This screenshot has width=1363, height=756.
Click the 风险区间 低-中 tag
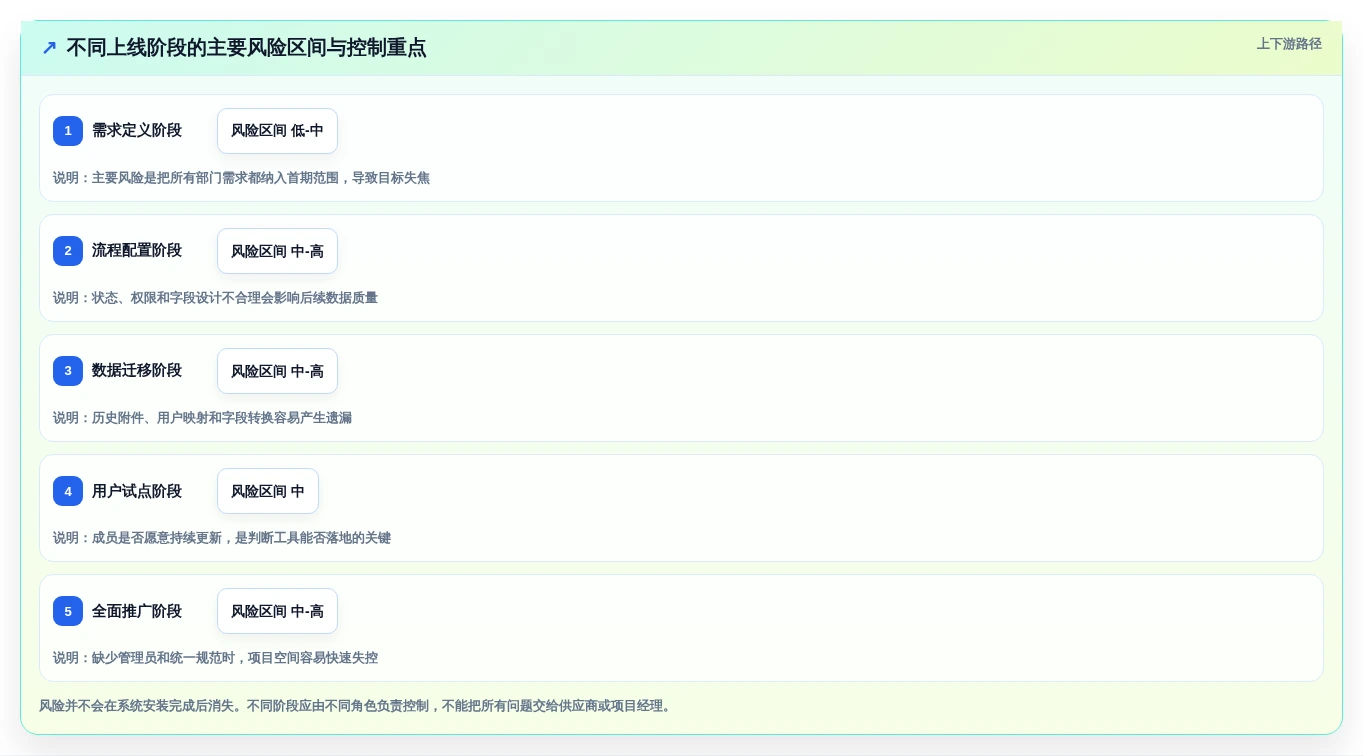click(277, 131)
